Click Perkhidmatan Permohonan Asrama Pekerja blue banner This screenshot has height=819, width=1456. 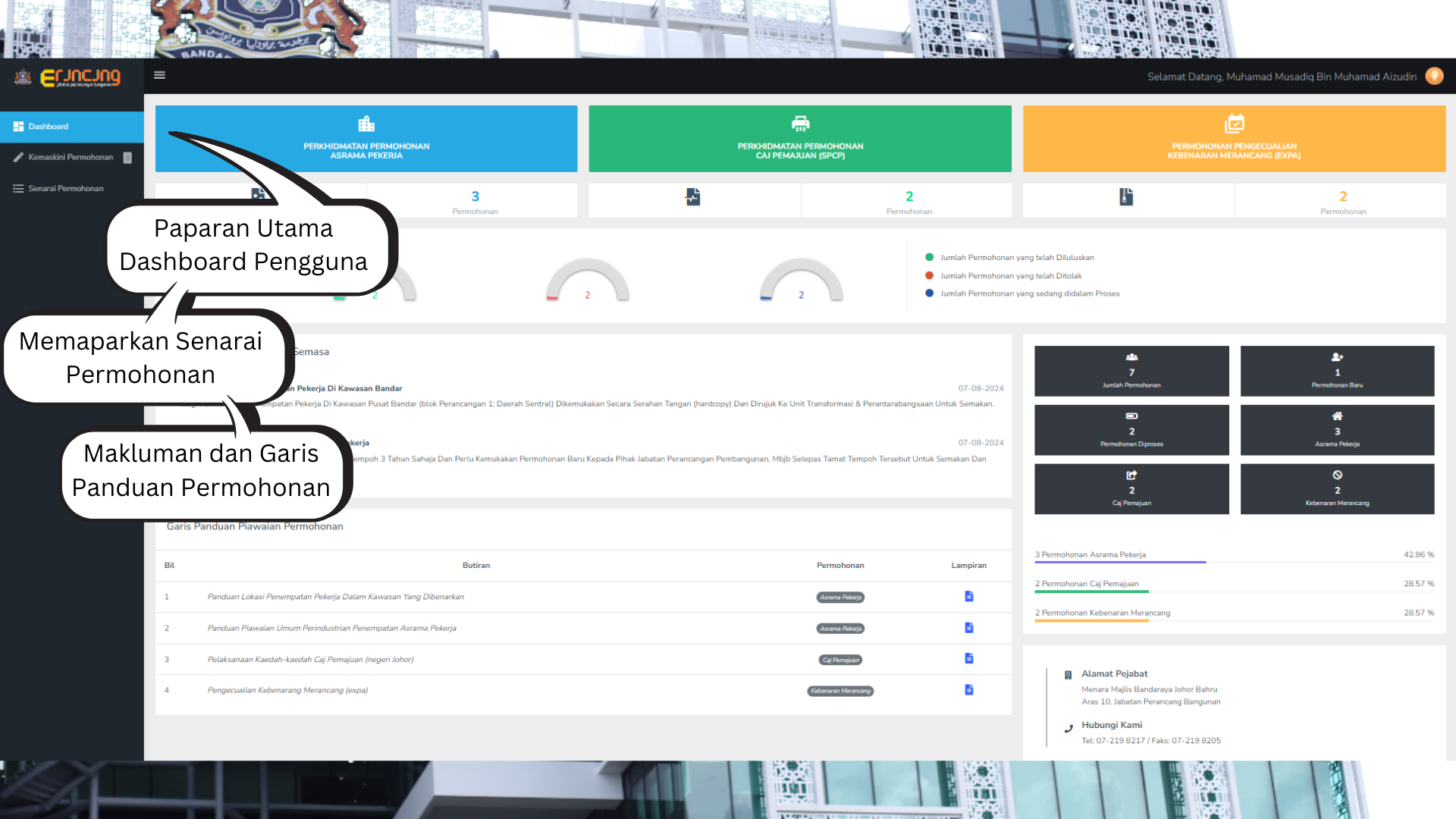pos(366,139)
